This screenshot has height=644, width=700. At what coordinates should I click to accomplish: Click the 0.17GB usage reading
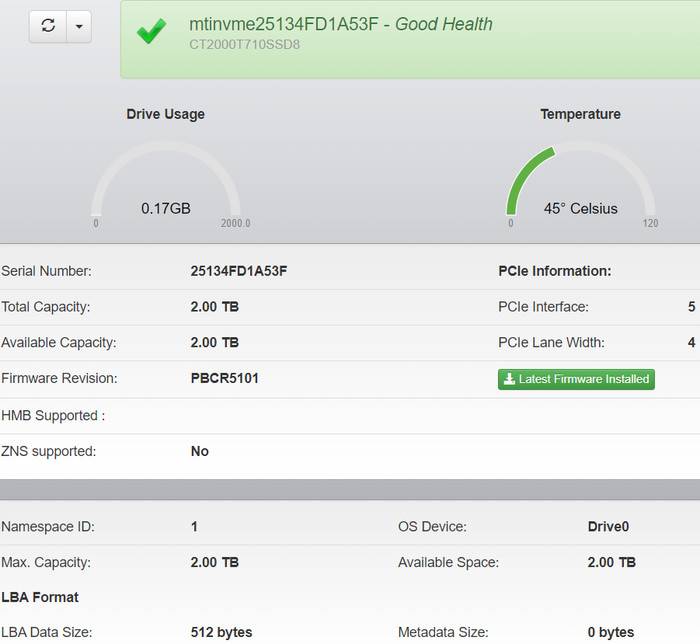point(166,208)
